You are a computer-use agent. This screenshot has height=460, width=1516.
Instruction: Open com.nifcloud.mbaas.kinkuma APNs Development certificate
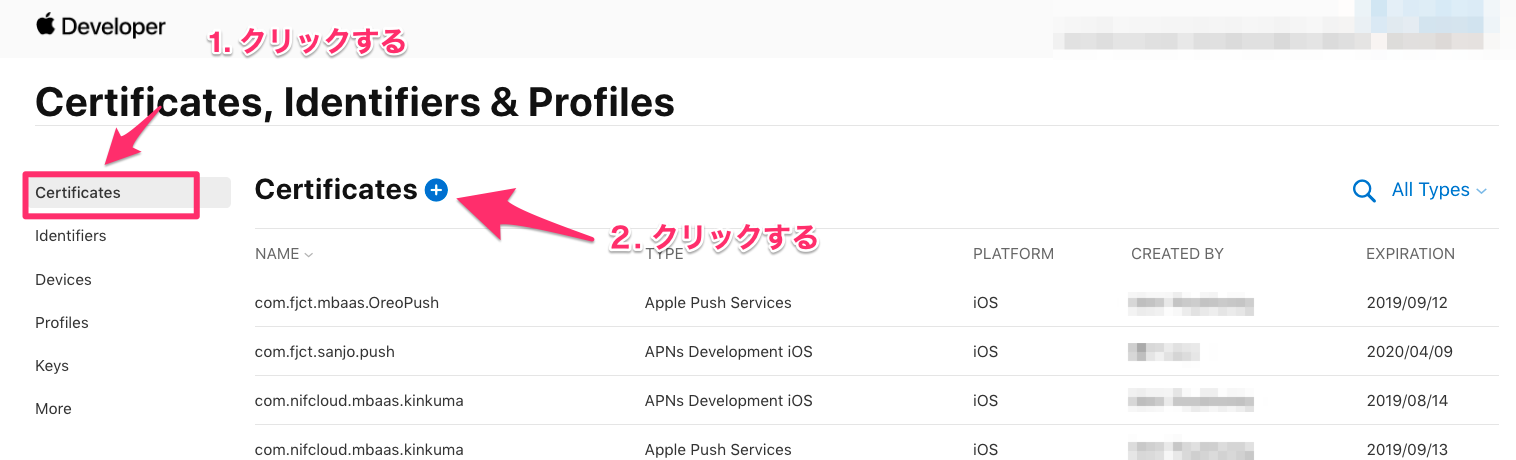coord(359,401)
